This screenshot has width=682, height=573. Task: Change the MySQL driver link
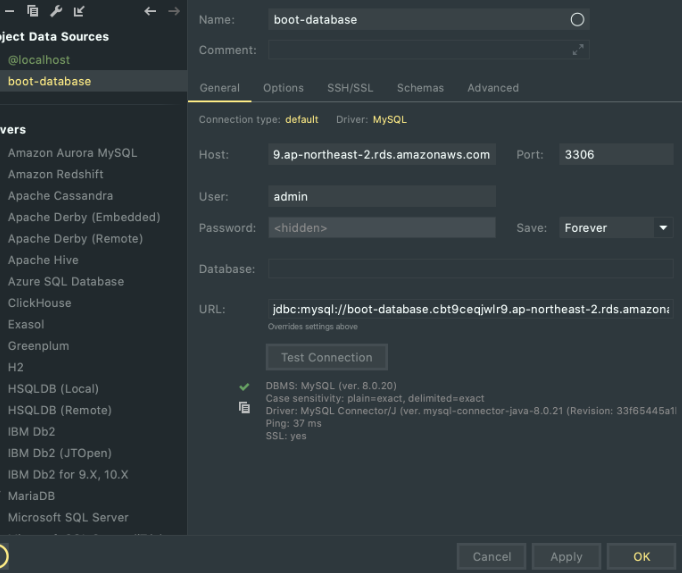click(x=389, y=120)
